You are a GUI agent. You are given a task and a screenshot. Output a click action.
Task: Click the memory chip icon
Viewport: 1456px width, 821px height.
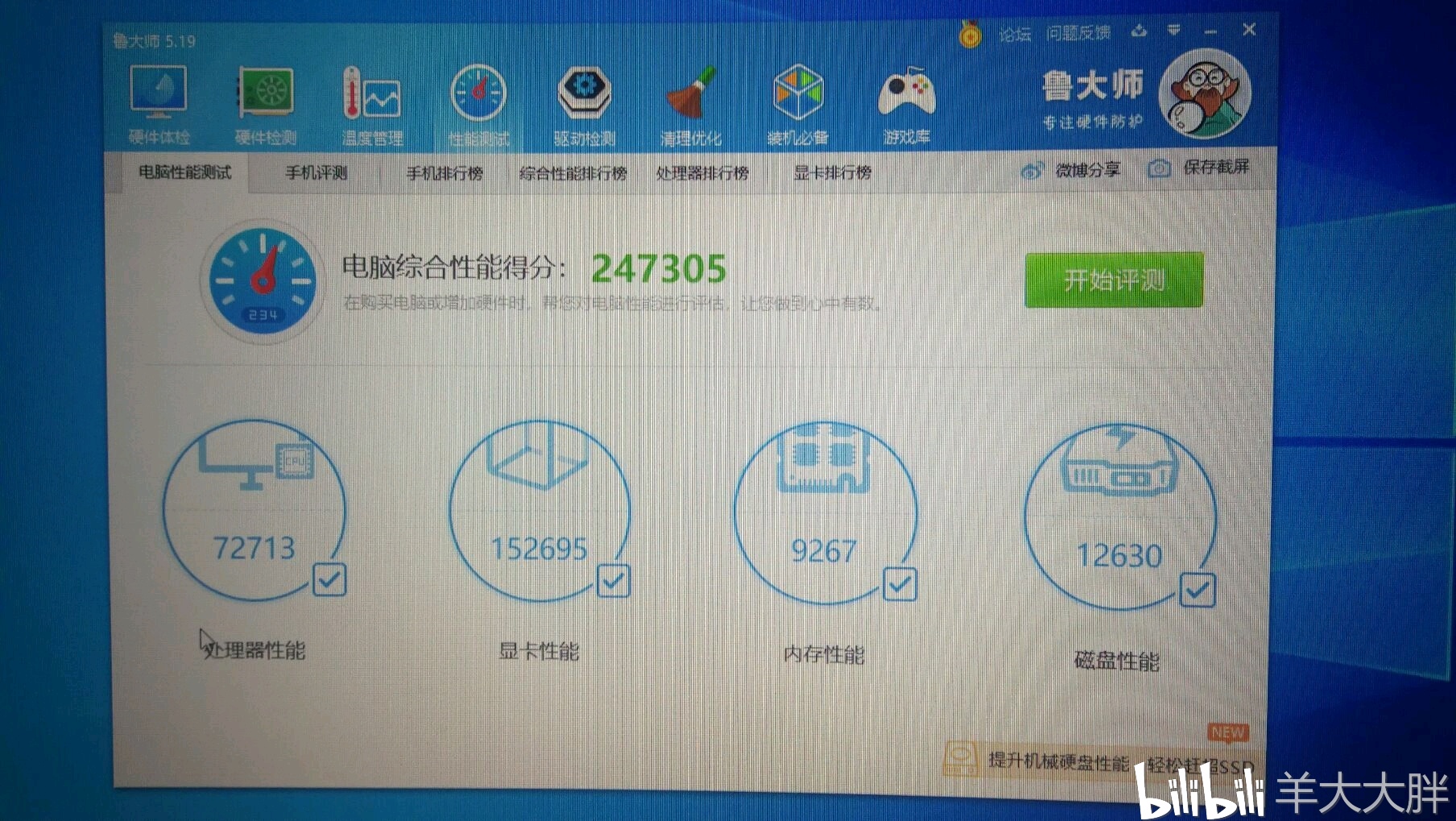[x=823, y=458]
